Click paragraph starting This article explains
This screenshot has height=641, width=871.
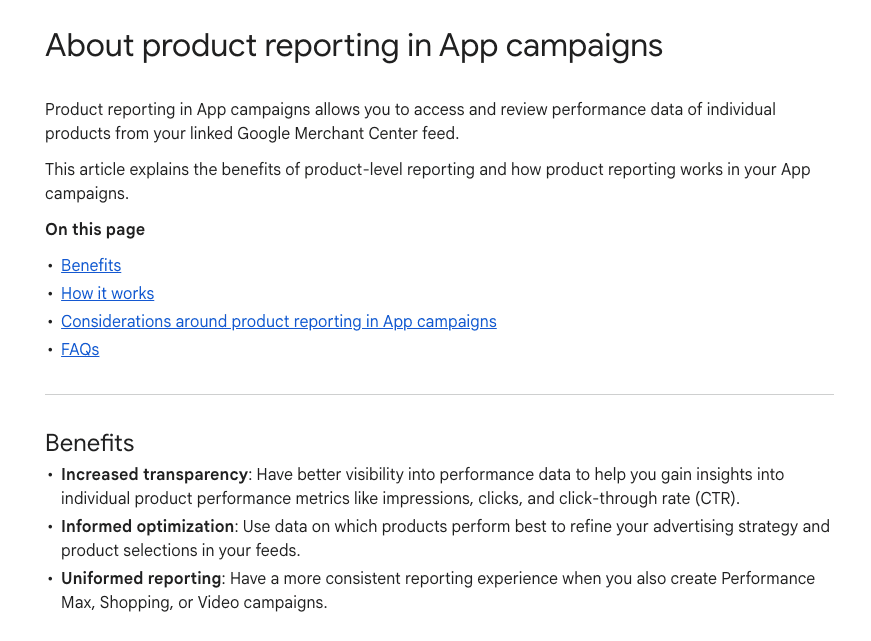click(428, 182)
